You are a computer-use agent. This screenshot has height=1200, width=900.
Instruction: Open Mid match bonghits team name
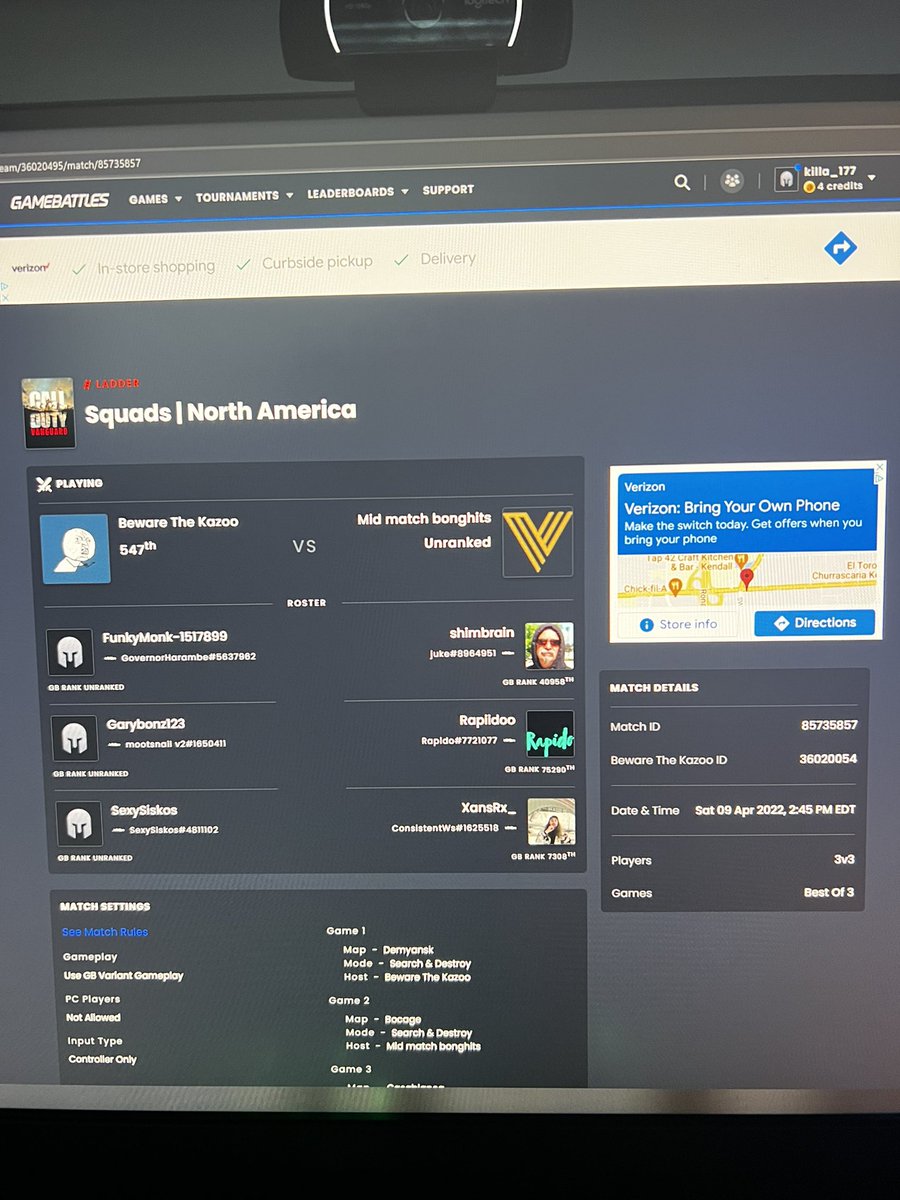click(424, 519)
